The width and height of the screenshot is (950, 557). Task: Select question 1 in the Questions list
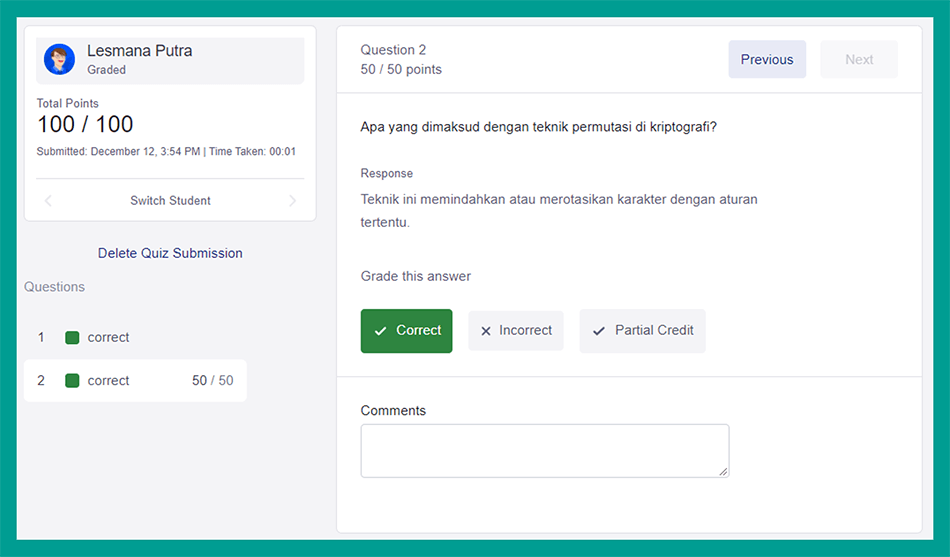pyautogui.click(x=108, y=338)
